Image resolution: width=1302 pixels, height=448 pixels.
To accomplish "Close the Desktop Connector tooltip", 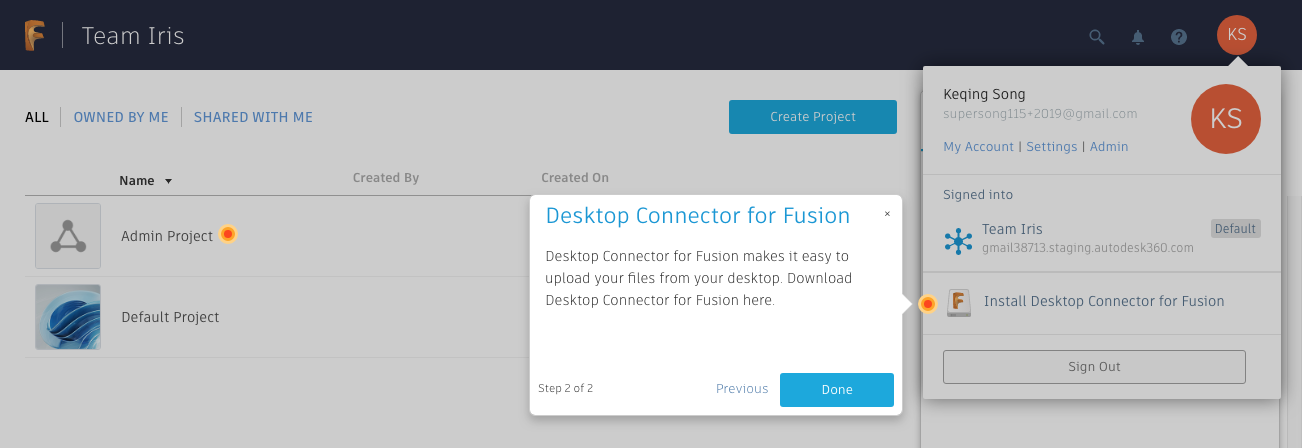I will click(x=887, y=213).
